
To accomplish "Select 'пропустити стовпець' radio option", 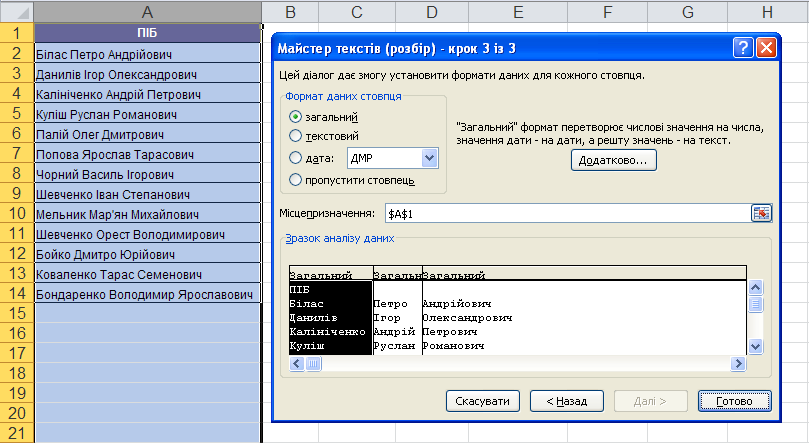I will pos(295,179).
